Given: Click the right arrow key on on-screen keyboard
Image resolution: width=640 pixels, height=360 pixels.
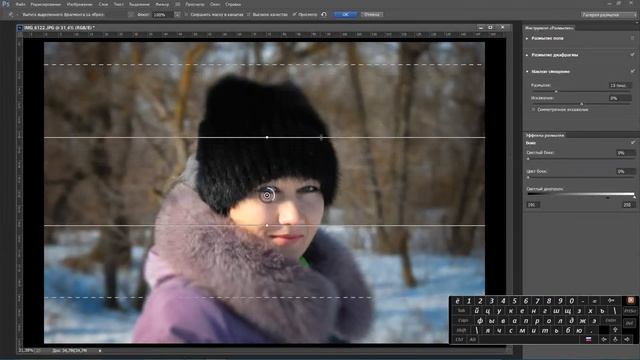Looking at the screenshot, I should 627,340.
